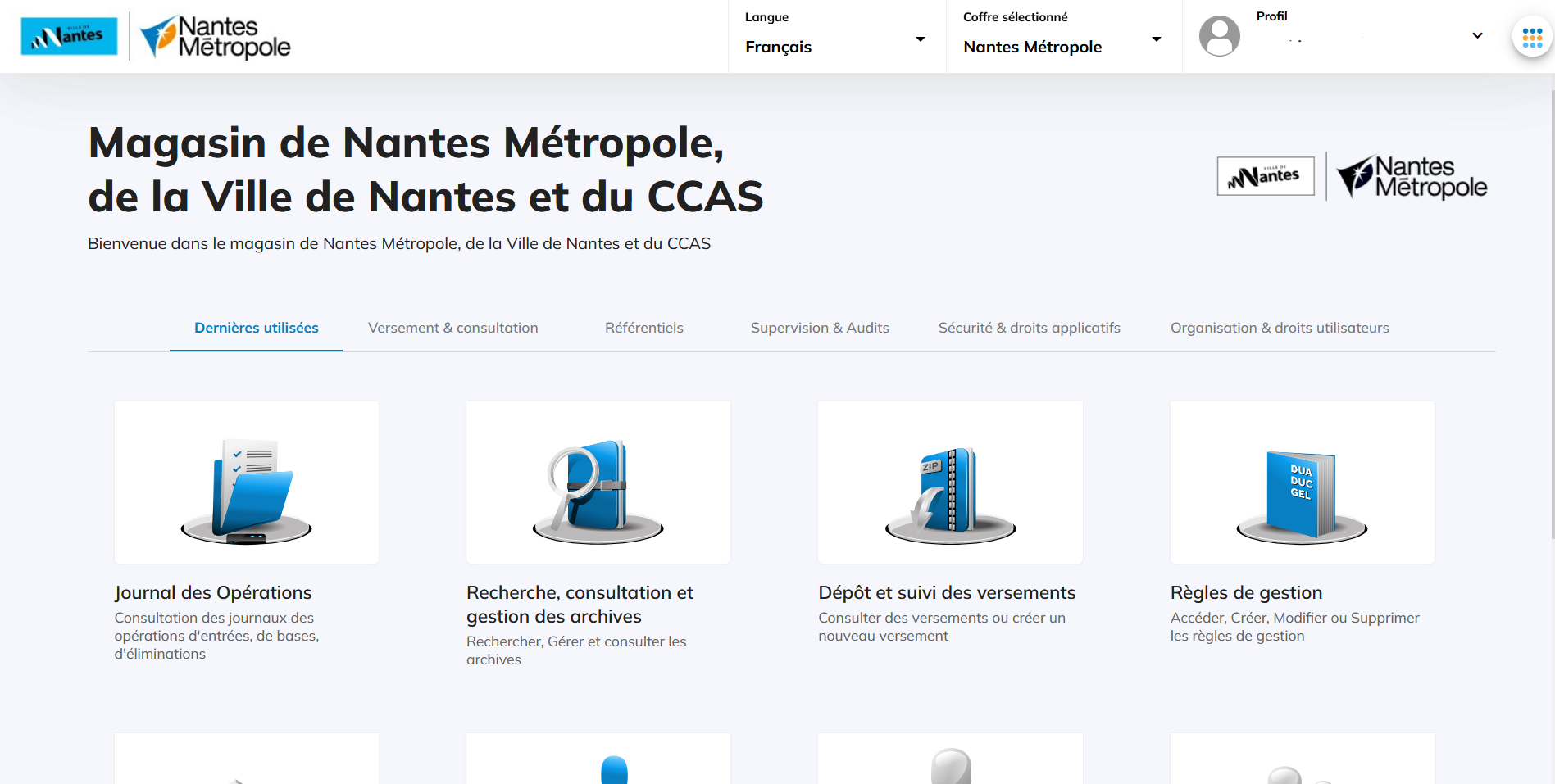1555x784 pixels.
Task: Select the Dernières utilisées tab
Action: point(257,328)
